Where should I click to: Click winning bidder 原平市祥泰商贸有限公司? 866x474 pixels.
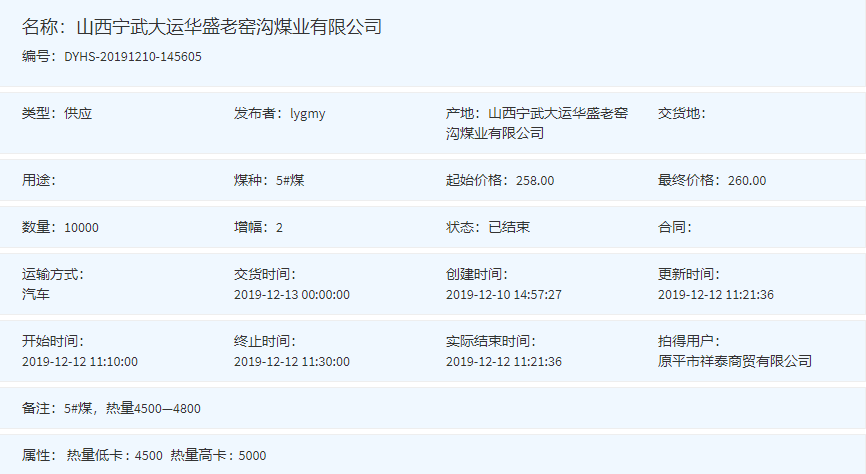tap(735, 361)
